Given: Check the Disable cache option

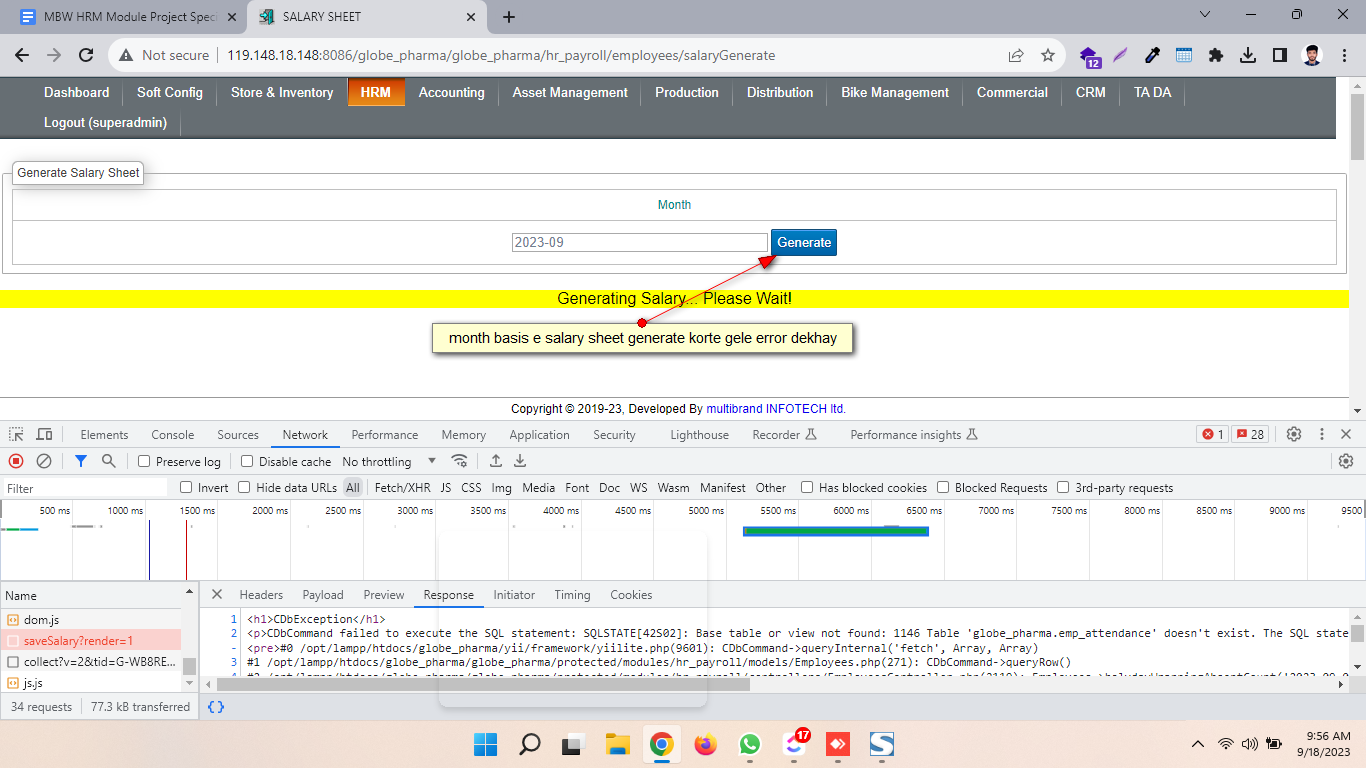Looking at the screenshot, I should point(247,462).
